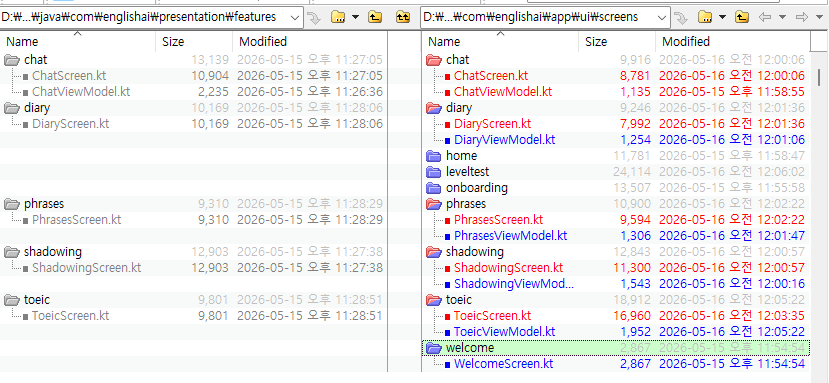829x383 pixels.
Task: Go up one level on both sides
Action: 403,17
